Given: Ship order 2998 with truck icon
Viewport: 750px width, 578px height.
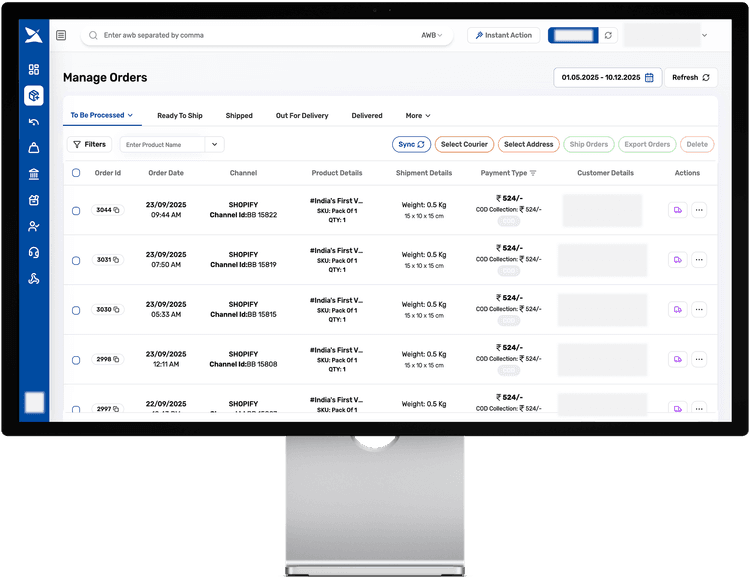Looking at the screenshot, I should click(678, 359).
